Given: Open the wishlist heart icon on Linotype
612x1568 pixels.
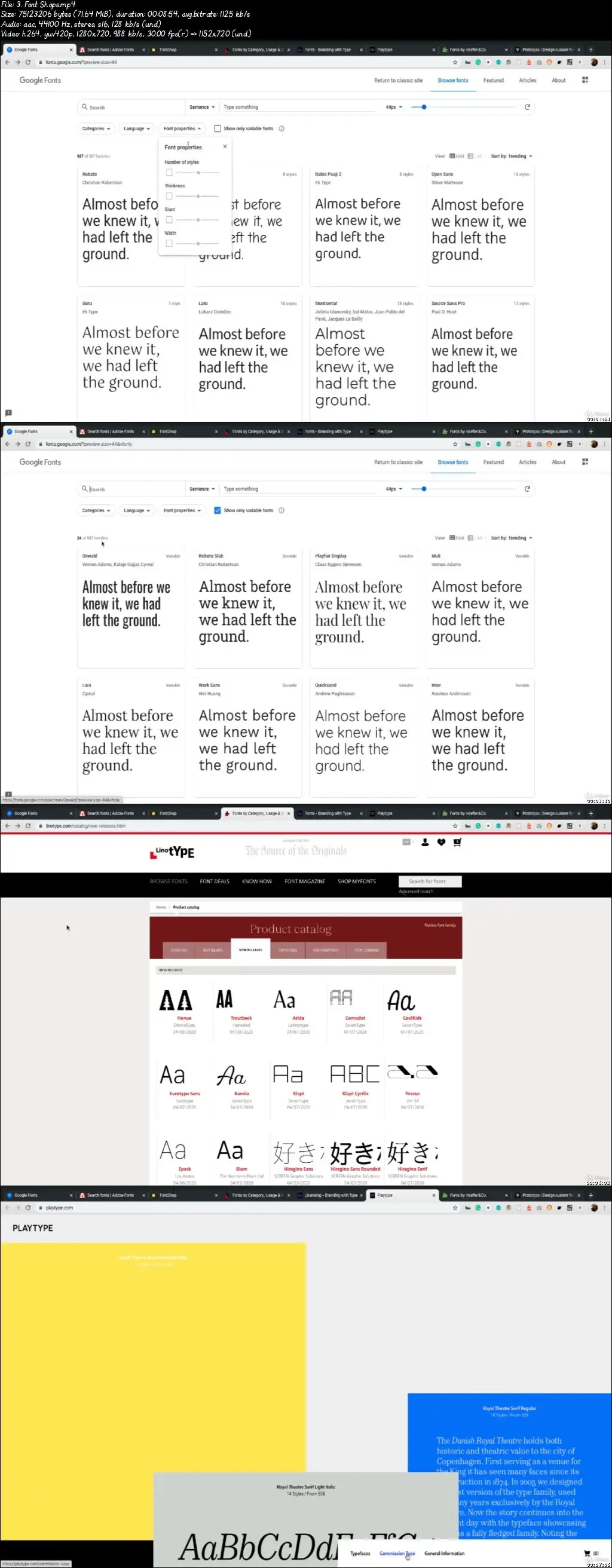Looking at the screenshot, I should (442, 843).
